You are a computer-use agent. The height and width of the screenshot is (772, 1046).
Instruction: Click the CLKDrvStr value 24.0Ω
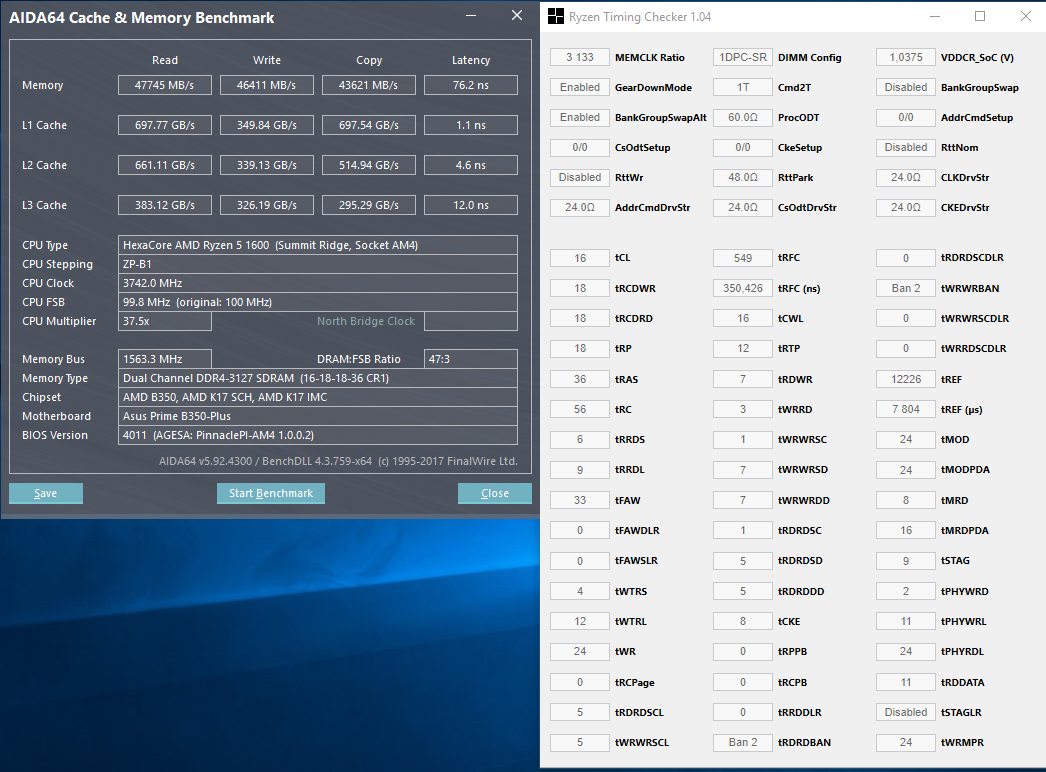906,177
